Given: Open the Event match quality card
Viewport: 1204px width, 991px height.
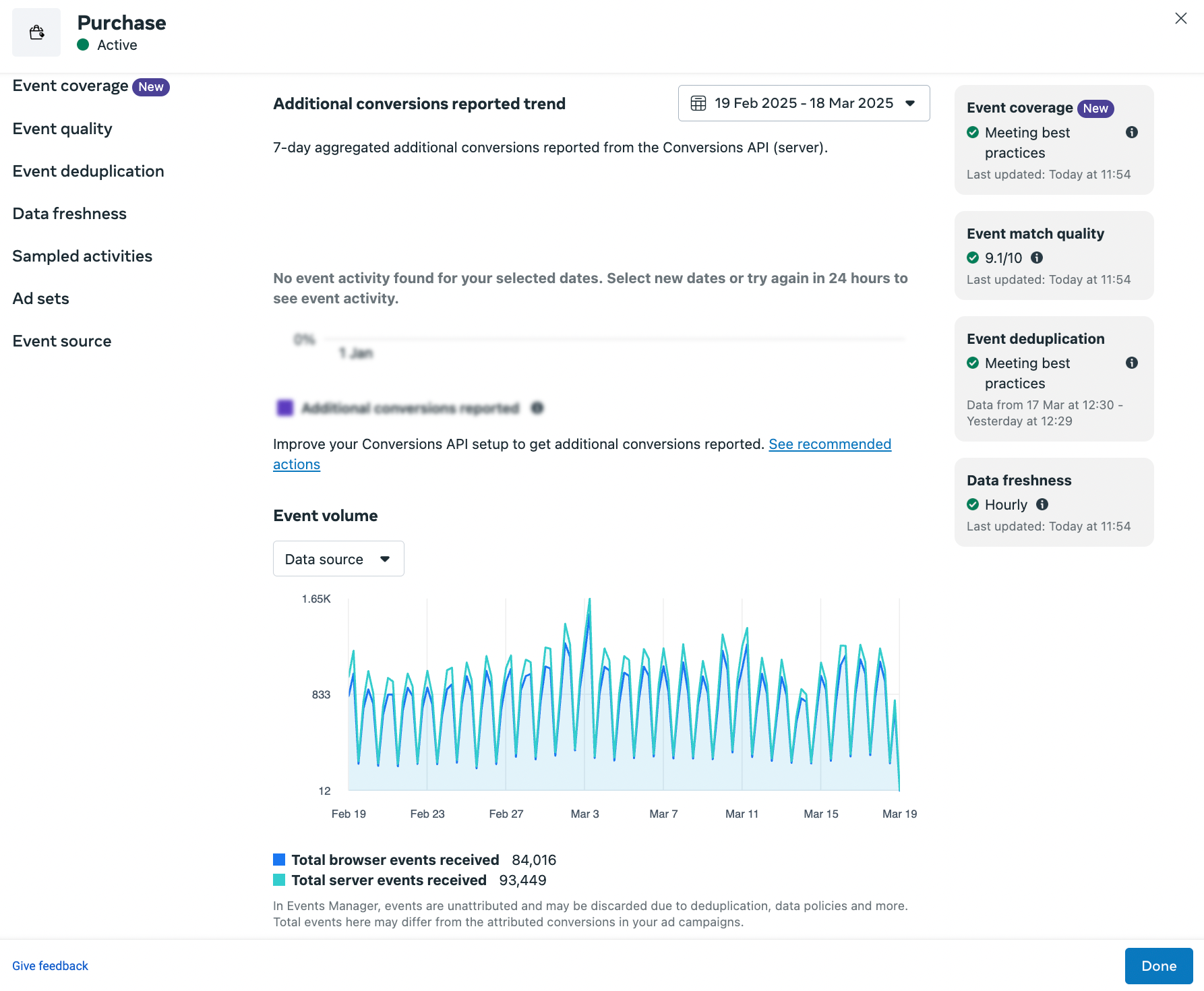Looking at the screenshot, I should click(1054, 256).
